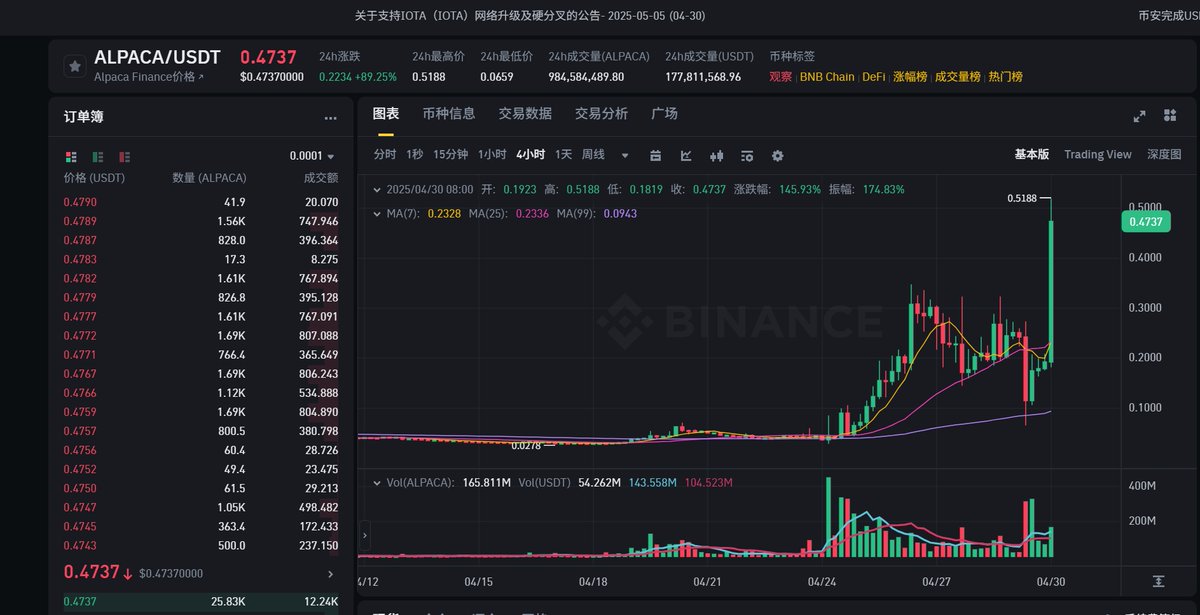The height and width of the screenshot is (615, 1200).
Task: Click the MA(25) value 0.2336
Action: coord(533,213)
